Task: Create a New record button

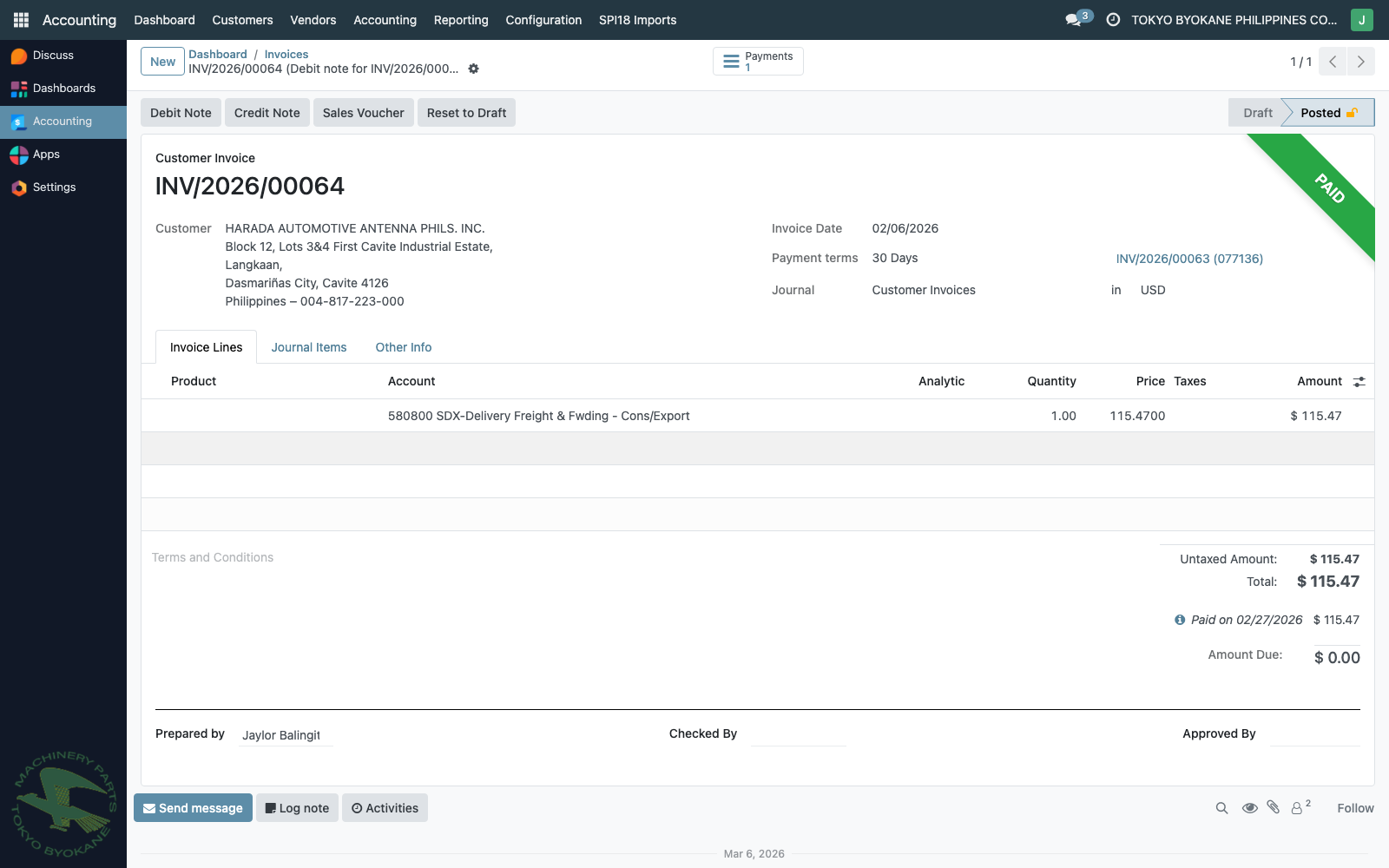Action: (x=162, y=62)
